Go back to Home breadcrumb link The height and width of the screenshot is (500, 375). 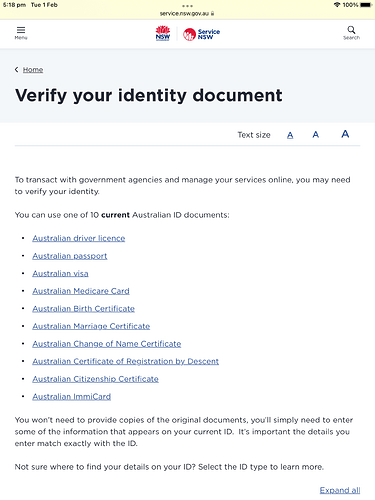[33, 70]
